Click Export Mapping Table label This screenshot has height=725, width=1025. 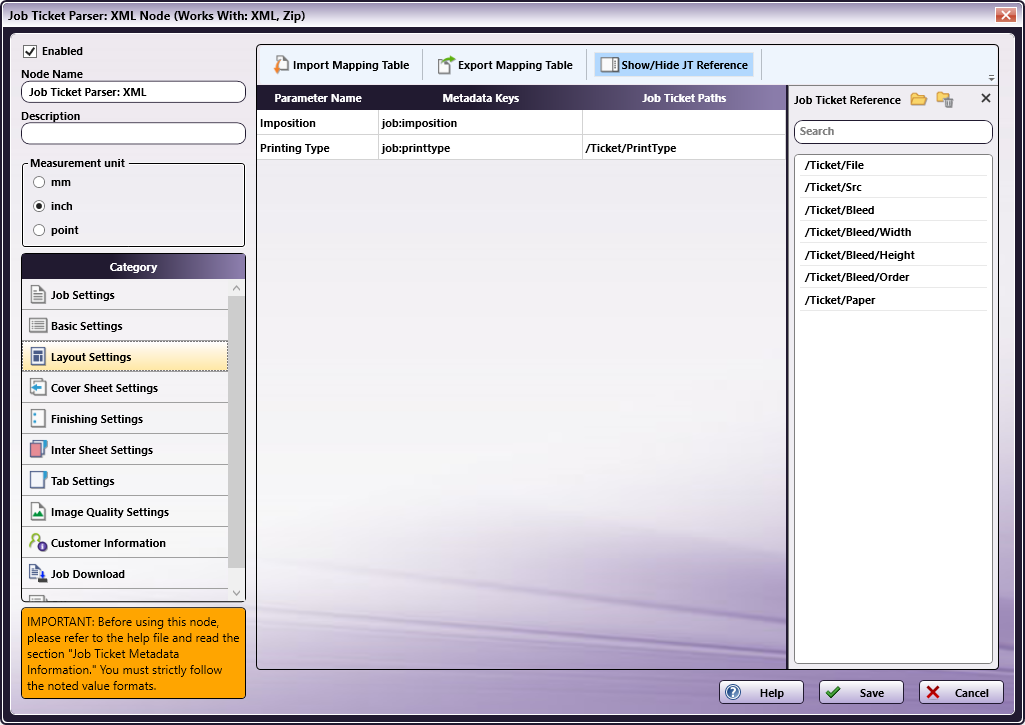tap(515, 65)
